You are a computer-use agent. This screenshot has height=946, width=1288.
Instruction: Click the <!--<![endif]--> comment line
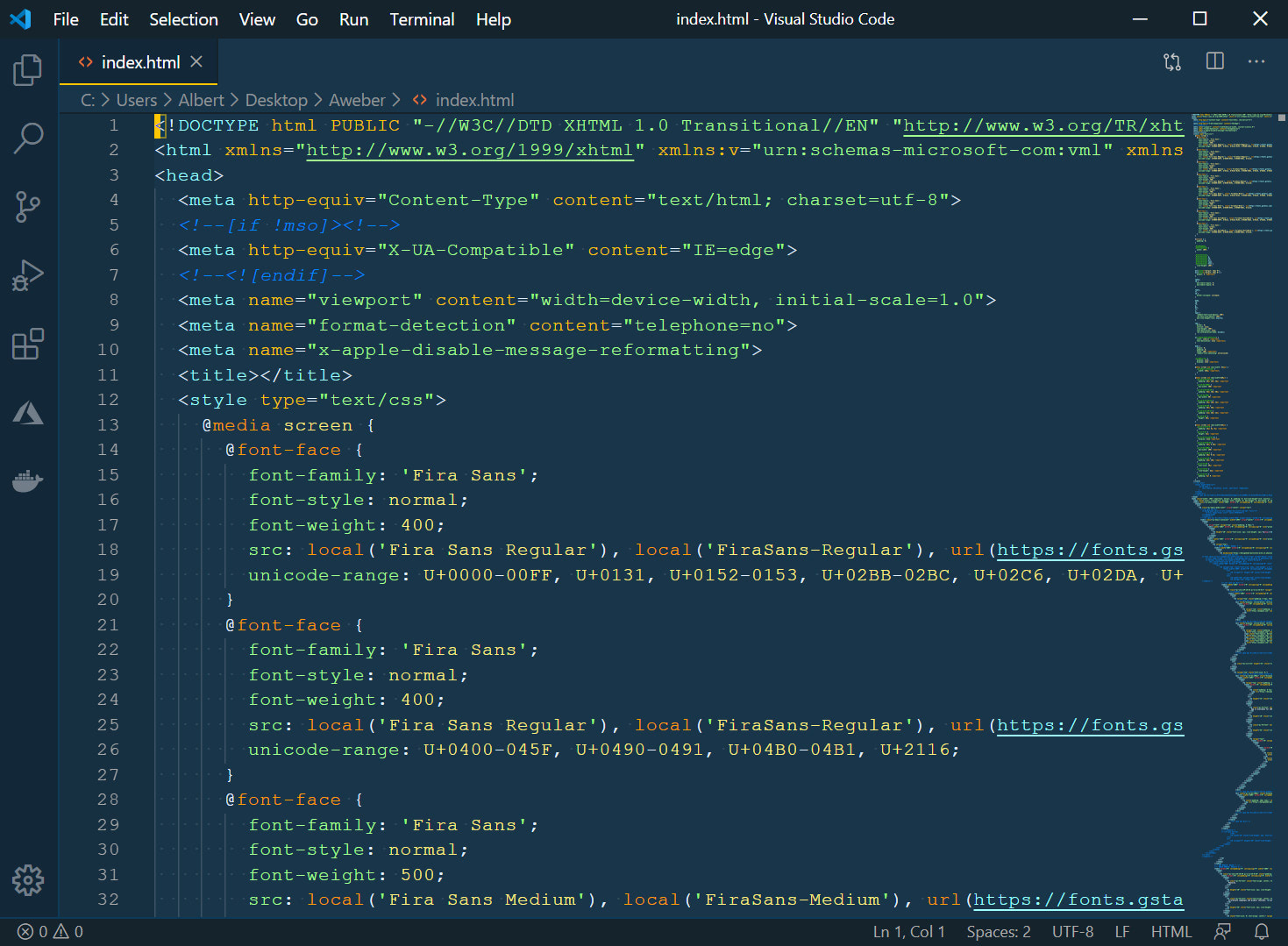tap(272, 275)
